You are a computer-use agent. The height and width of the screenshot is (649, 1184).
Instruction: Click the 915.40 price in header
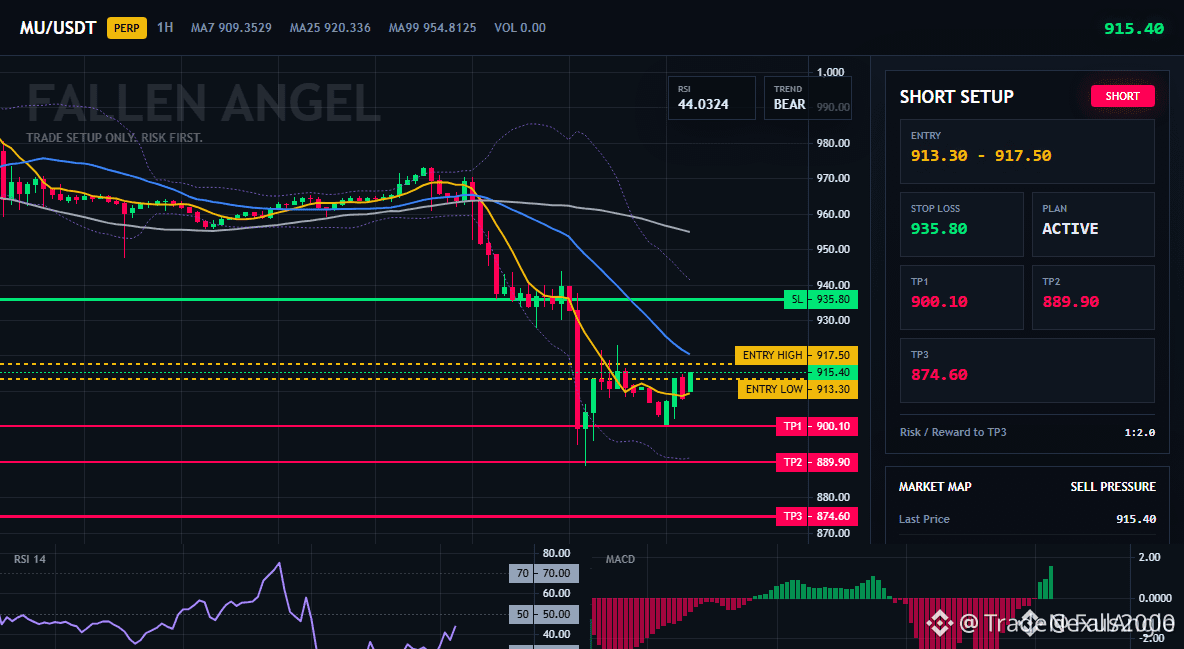[x=1133, y=29]
